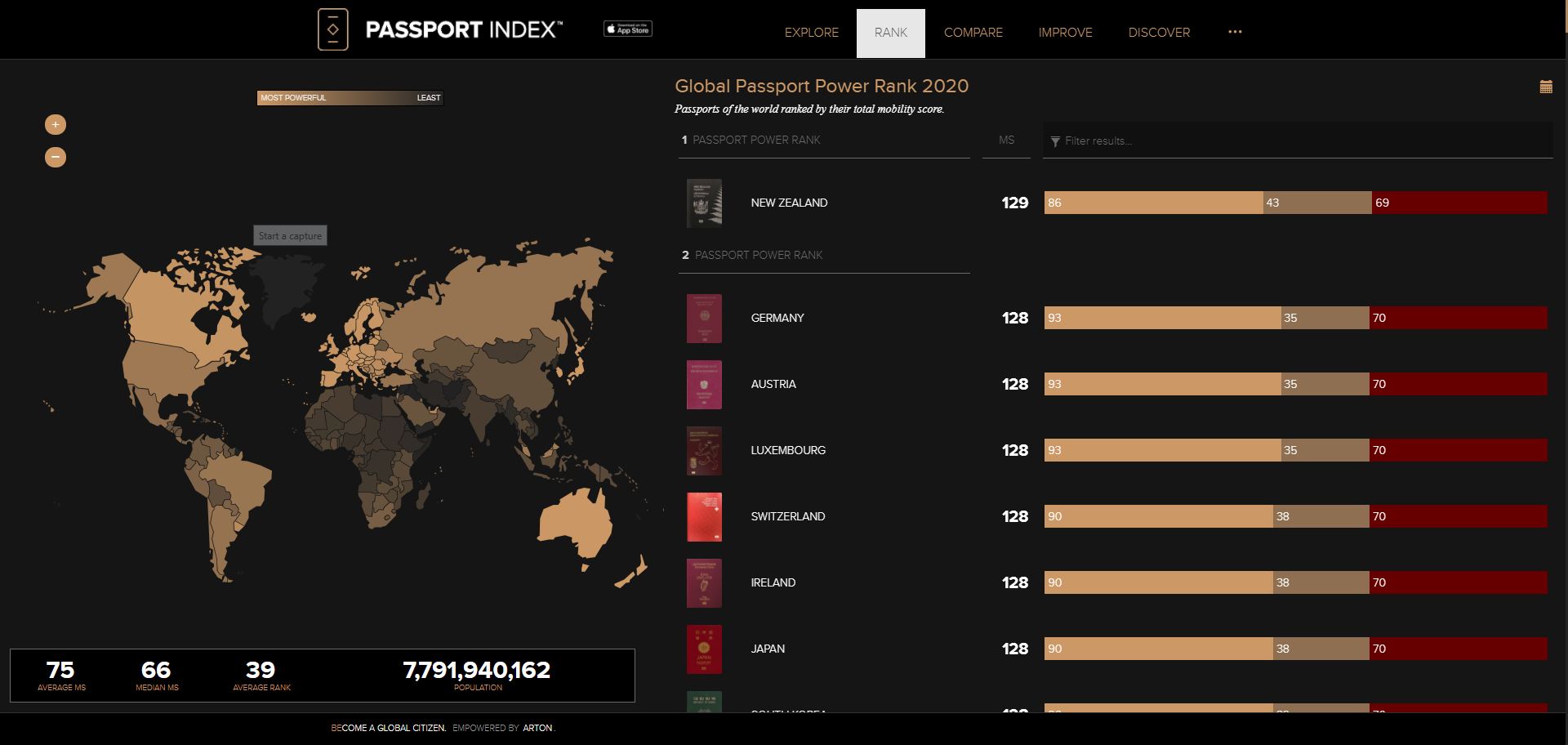Image resolution: width=1568 pixels, height=745 pixels.
Task: Click the rank 1 Passport Power Rank header
Action: 751,140
